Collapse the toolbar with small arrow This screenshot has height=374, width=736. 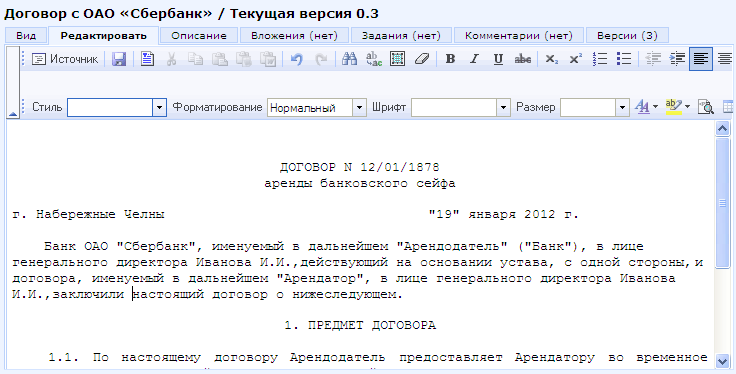click(13, 114)
